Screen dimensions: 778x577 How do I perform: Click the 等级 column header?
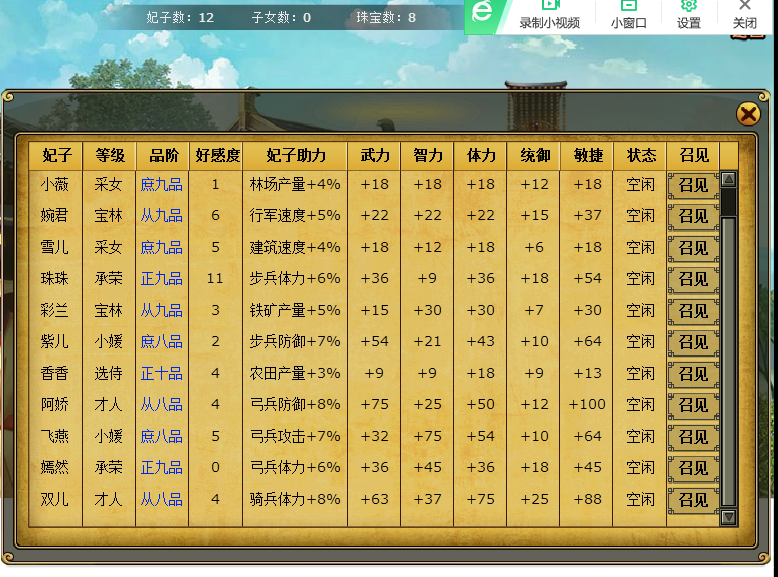coord(110,156)
